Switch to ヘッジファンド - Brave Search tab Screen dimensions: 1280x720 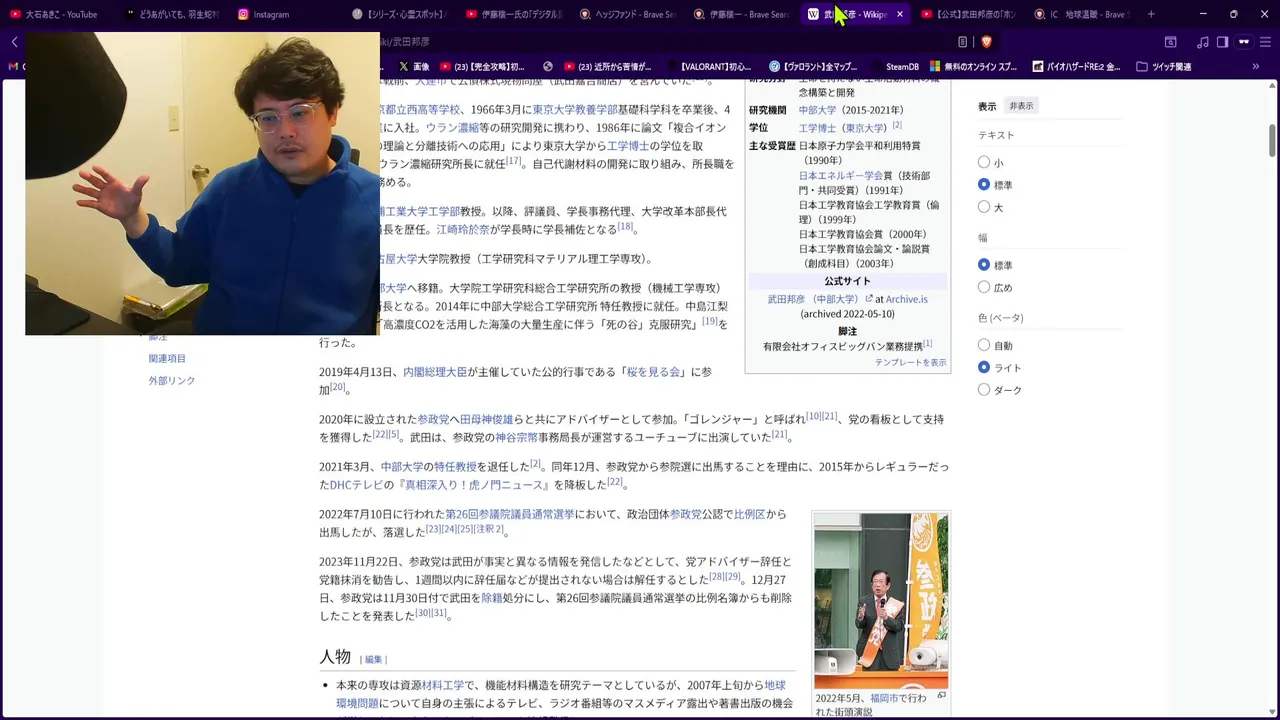[x=630, y=14]
